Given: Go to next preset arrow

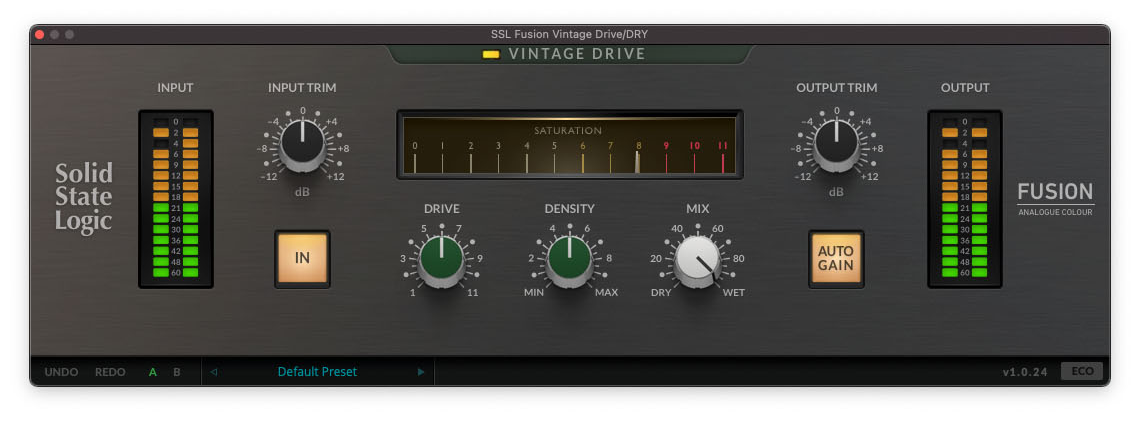Looking at the screenshot, I should pos(421,372).
